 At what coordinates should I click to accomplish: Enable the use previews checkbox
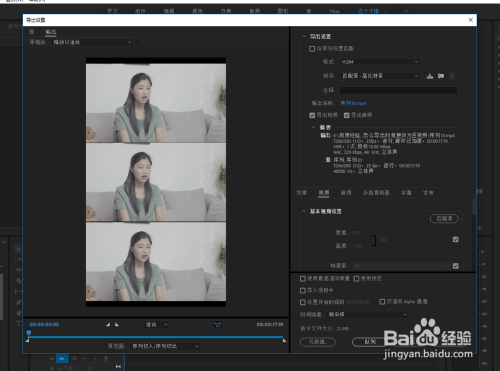(356, 279)
